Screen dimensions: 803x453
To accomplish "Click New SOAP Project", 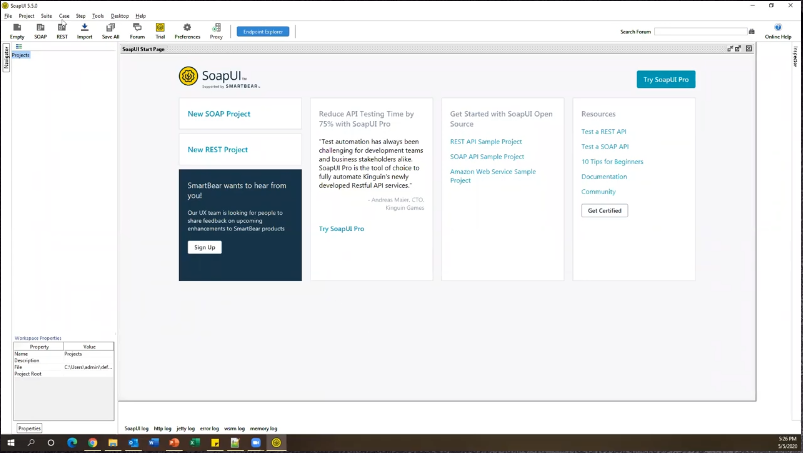I will [x=219, y=114].
